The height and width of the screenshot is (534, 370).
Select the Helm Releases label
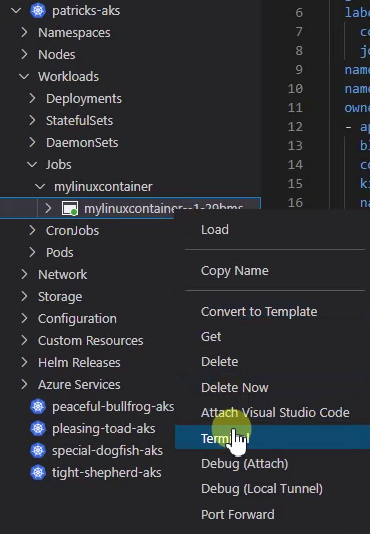coord(79,363)
